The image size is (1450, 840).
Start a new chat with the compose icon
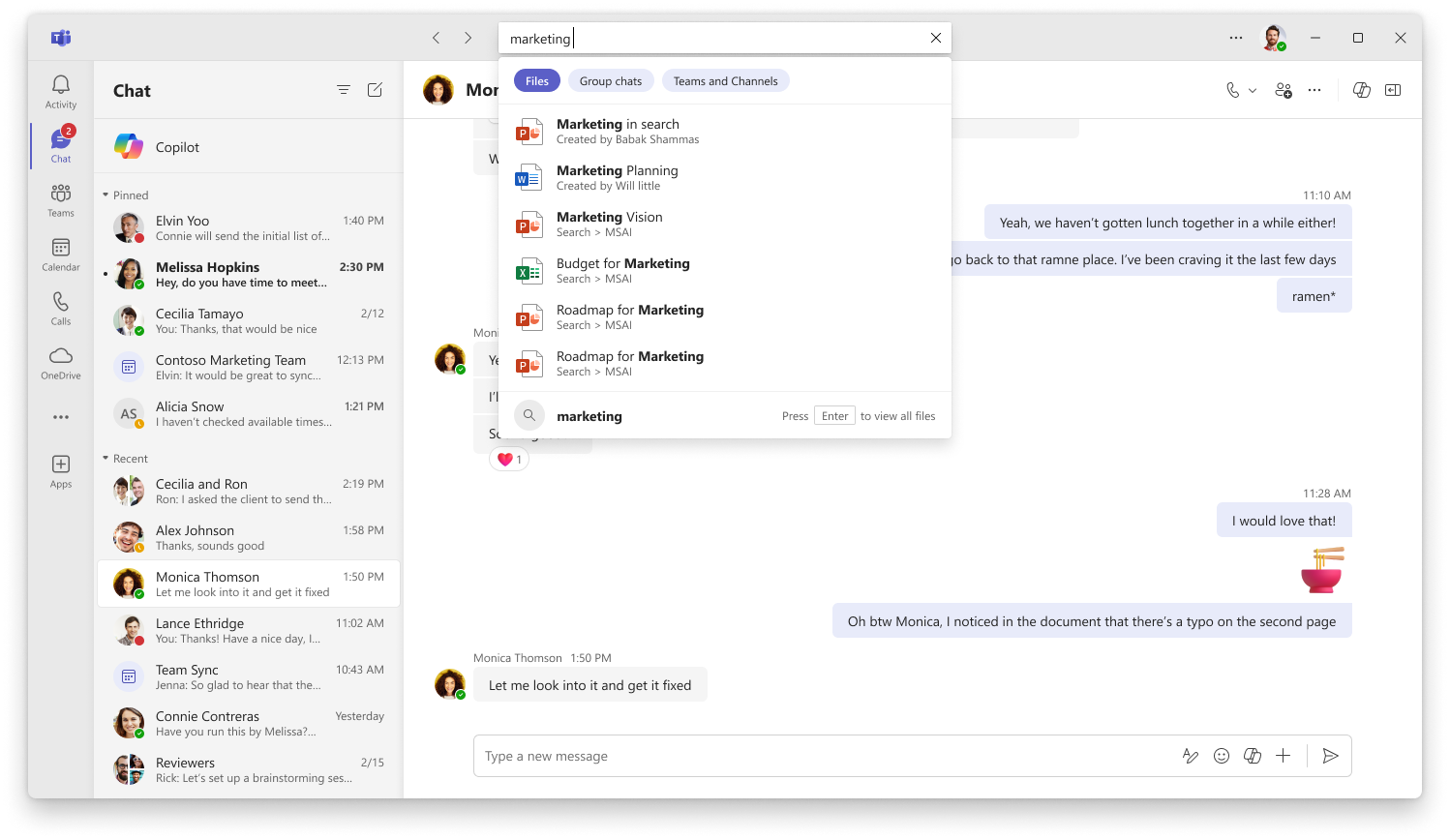point(375,89)
